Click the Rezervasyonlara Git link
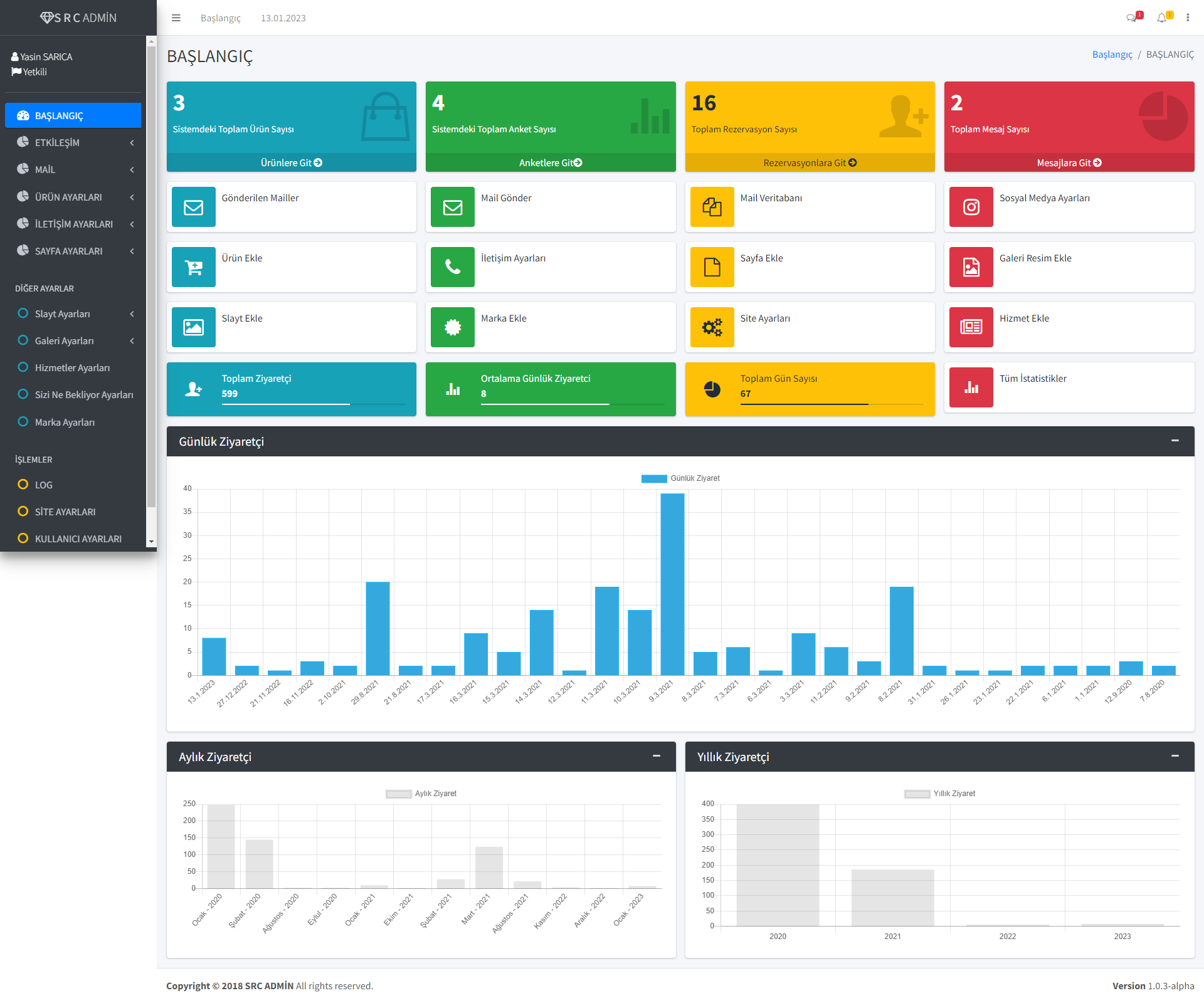Image resolution: width=1204 pixels, height=998 pixels. coord(810,163)
